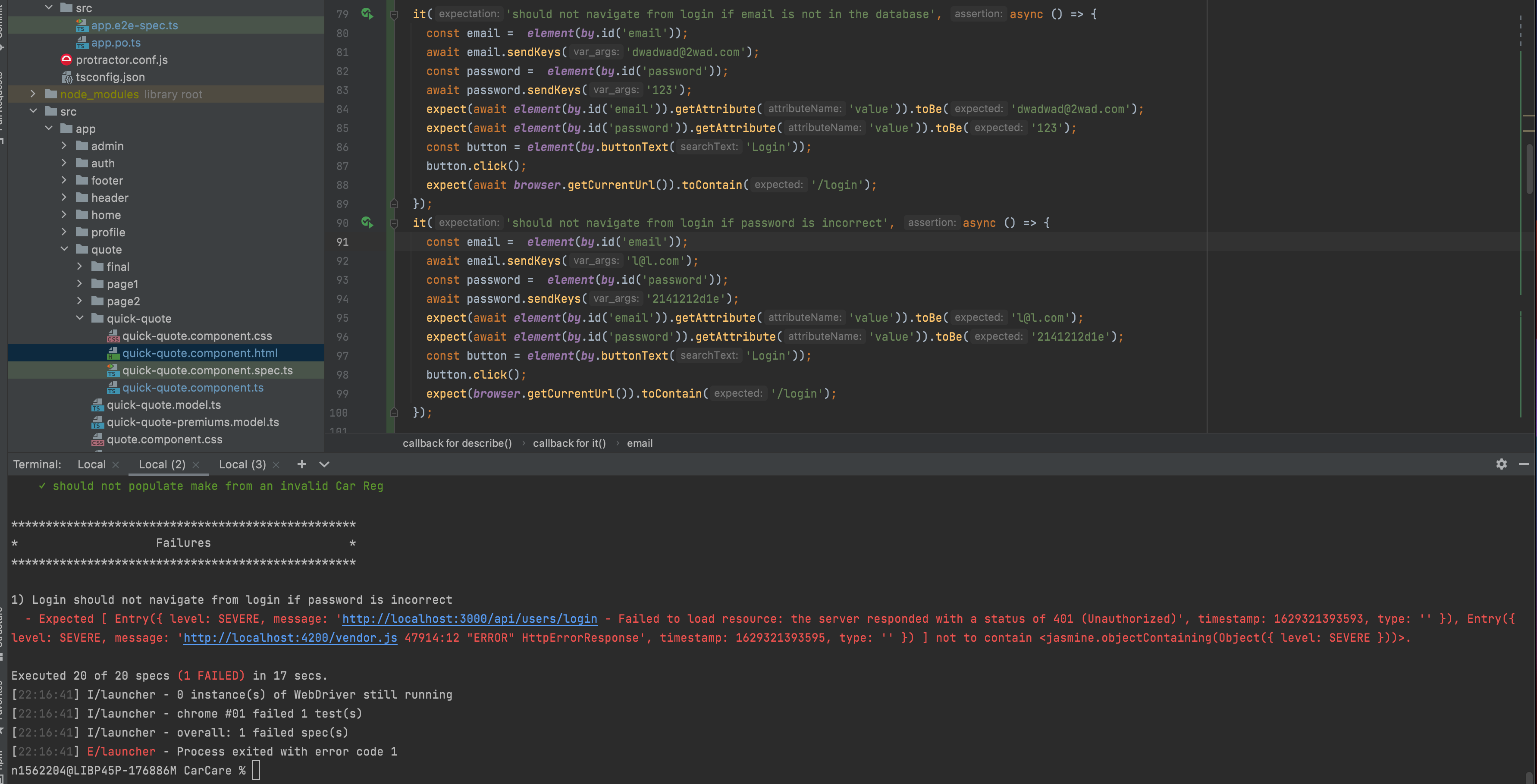Click terminal prompt input after CarCare %
This screenshot has width=1537, height=784.
256,770
